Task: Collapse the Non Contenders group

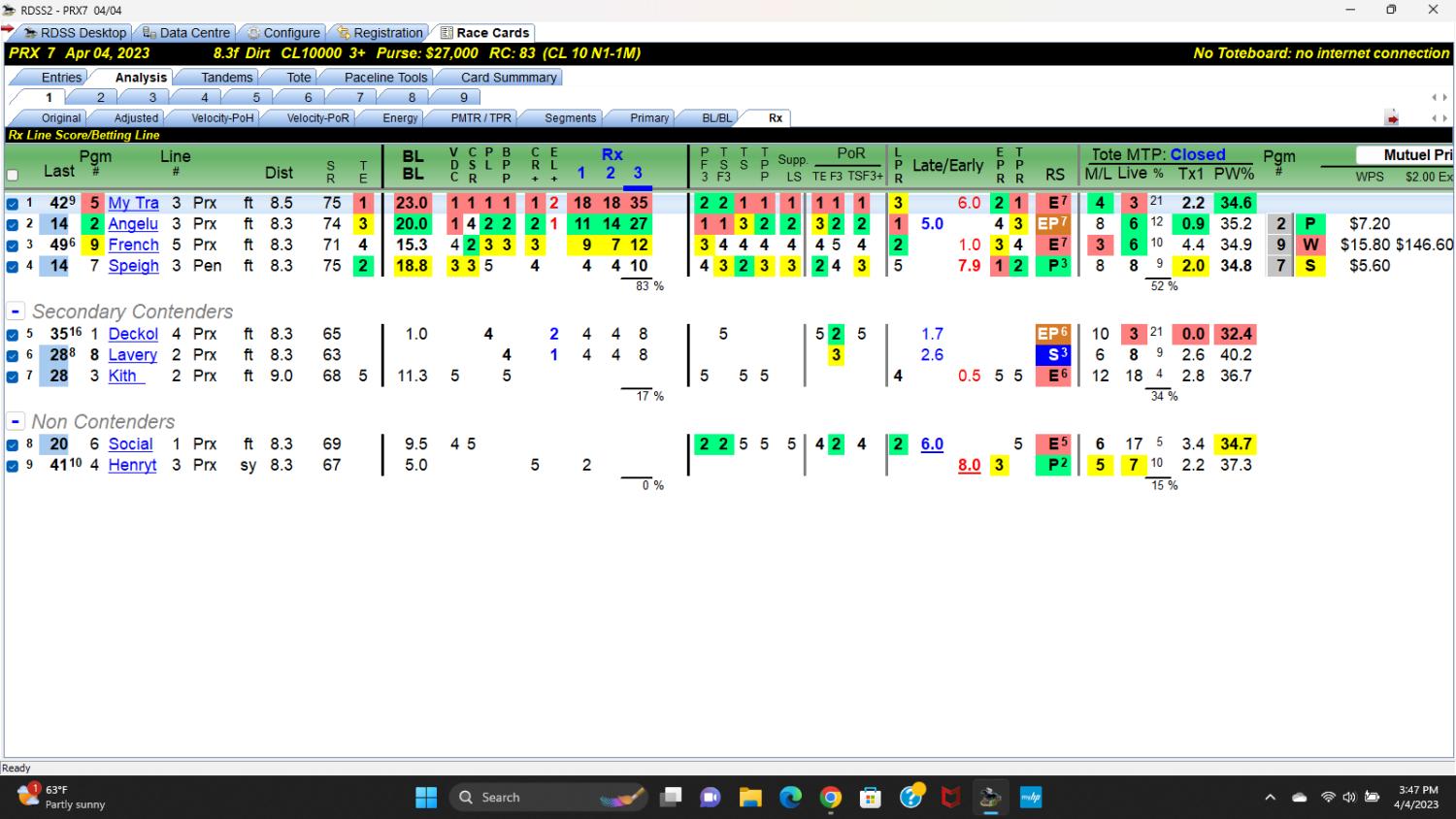Action: (x=16, y=422)
